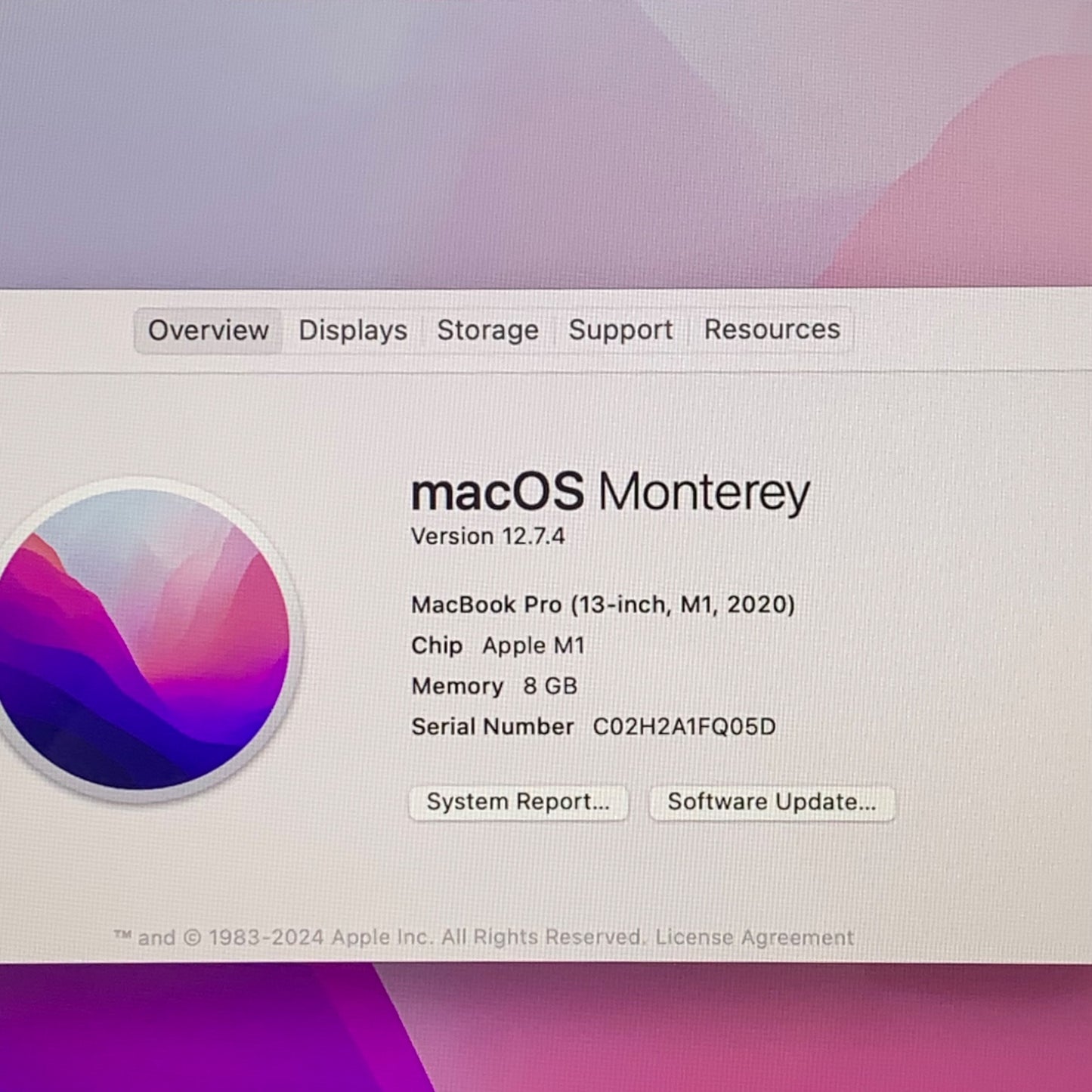Select serial number C02H2A1FQ05D
Image resolution: width=1092 pixels, height=1092 pixels.
coord(684,727)
